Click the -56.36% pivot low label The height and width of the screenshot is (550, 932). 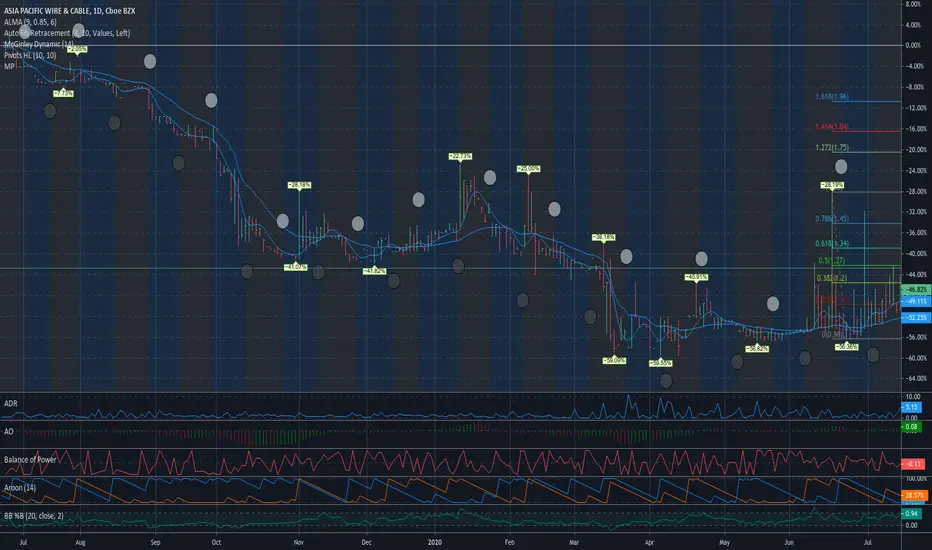[x=846, y=346]
